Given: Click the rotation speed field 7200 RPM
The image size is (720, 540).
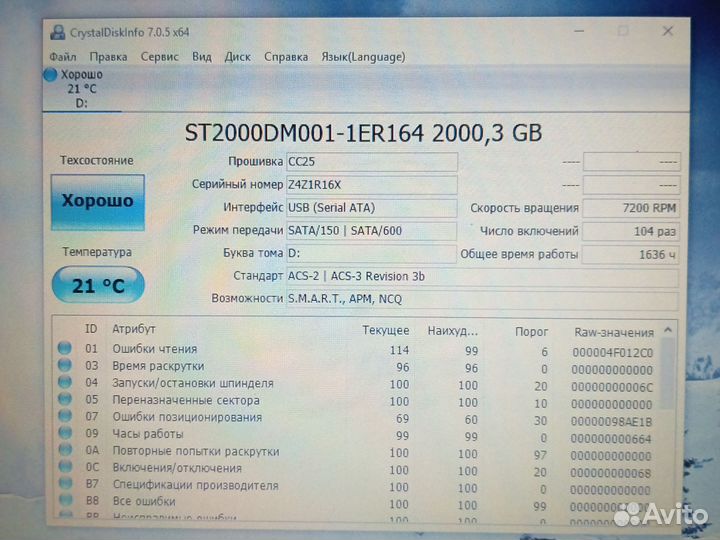Looking at the screenshot, I should [631, 208].
